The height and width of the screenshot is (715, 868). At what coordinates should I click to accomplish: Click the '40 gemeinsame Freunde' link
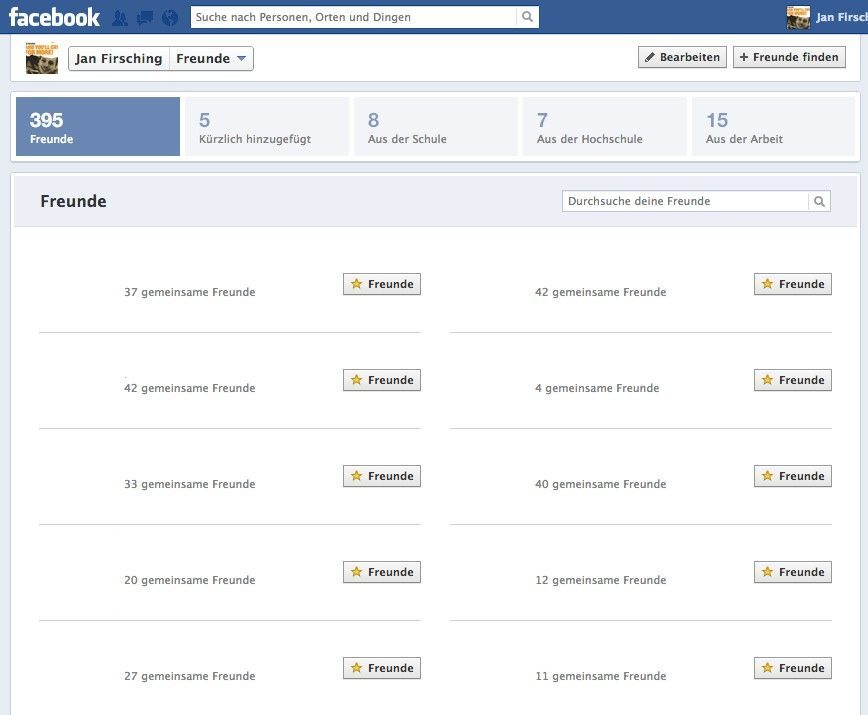click(601, 484)
